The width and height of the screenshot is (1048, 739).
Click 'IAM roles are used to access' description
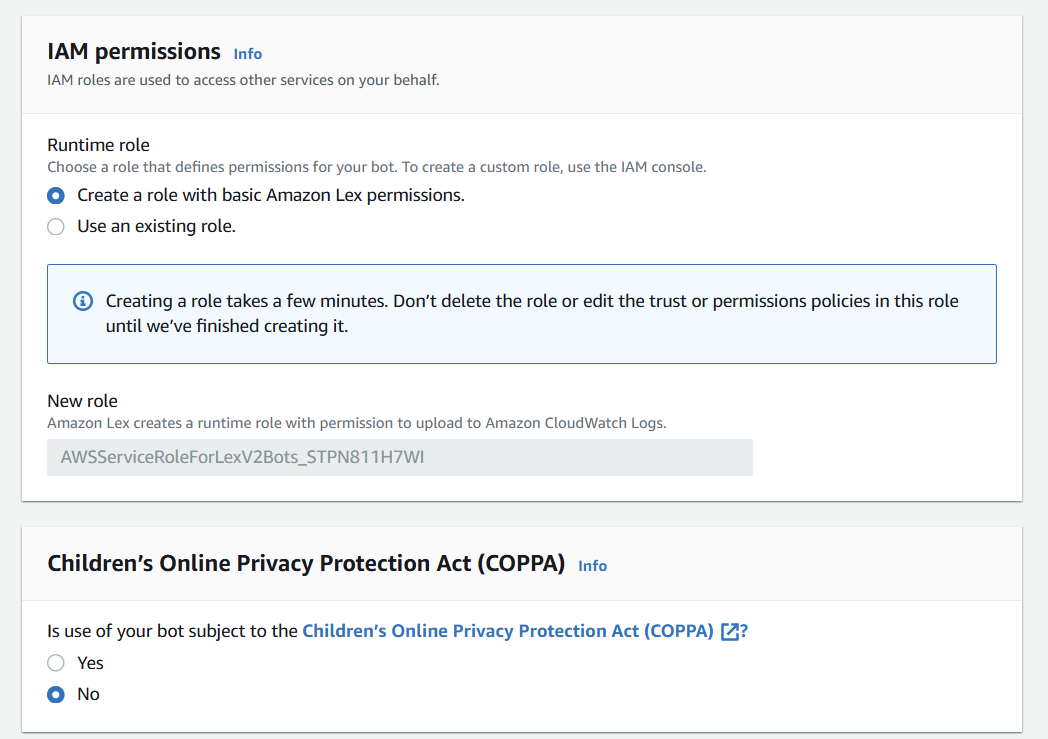tap(243, 80)
